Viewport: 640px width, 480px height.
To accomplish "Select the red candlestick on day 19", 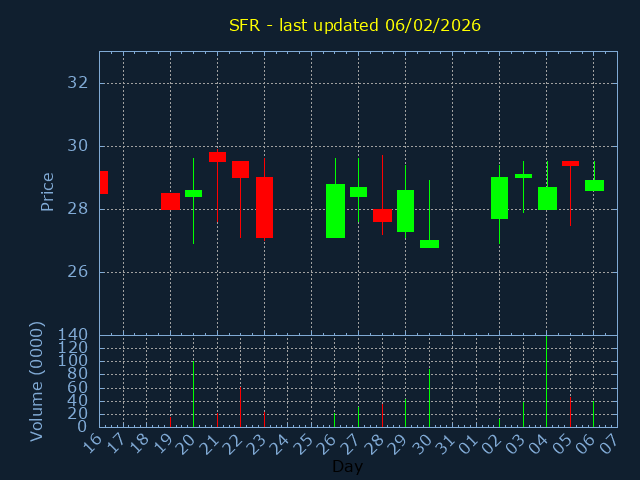I will (x=170, y=201).
